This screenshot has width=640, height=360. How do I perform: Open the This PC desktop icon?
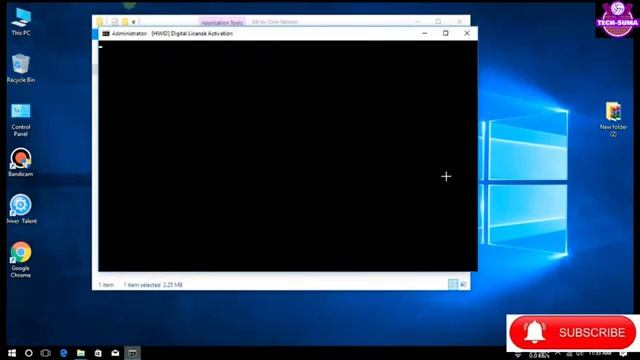[21, 21]
